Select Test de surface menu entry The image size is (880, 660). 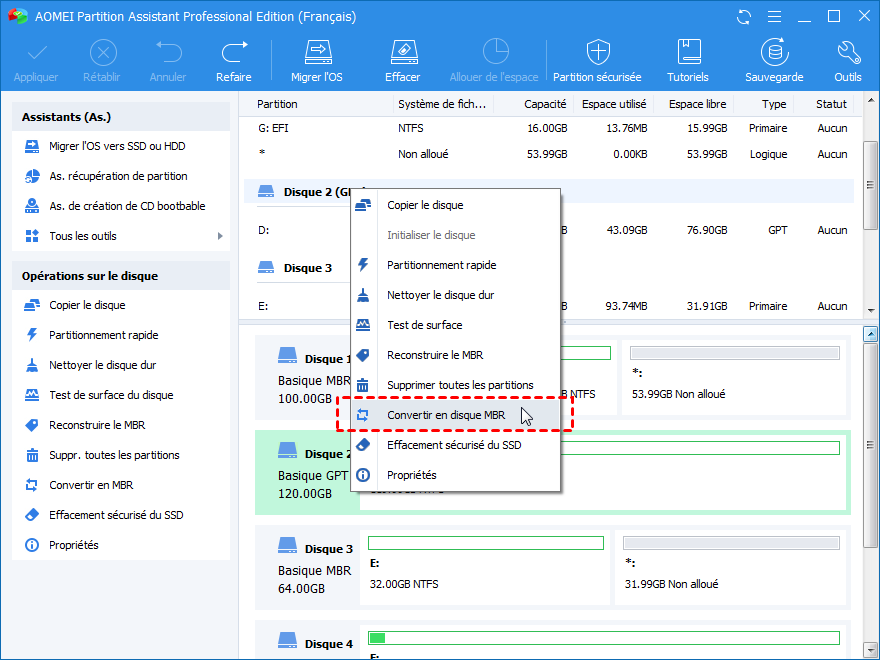[x=455, y=326]
